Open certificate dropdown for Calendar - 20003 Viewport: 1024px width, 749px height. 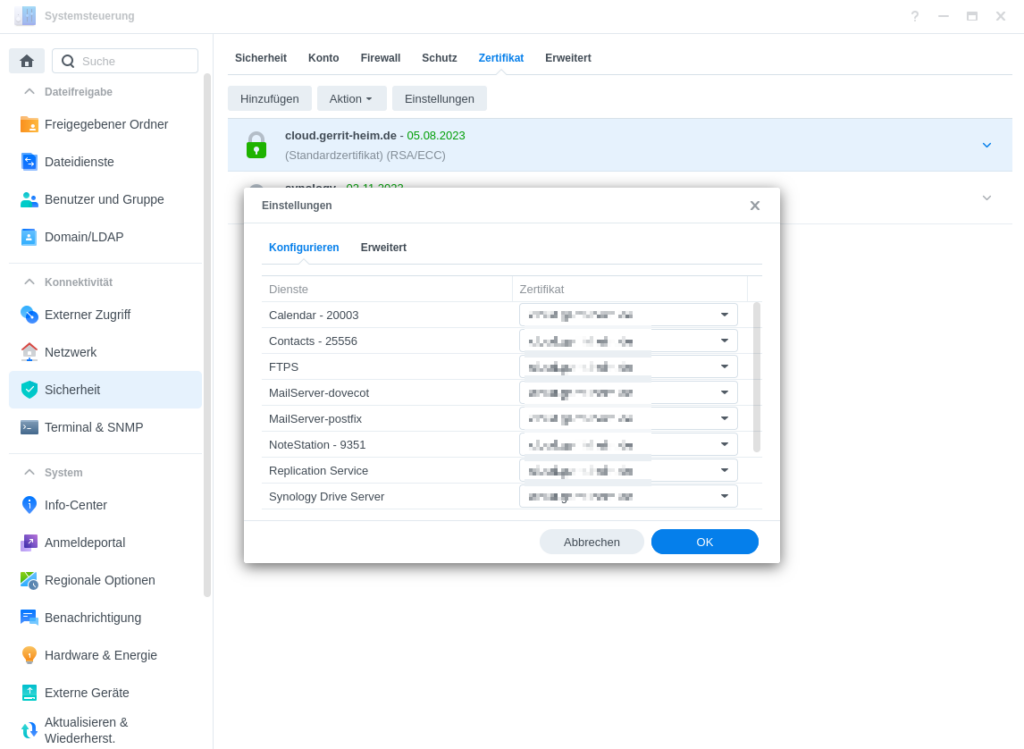(x=628, y=315)
